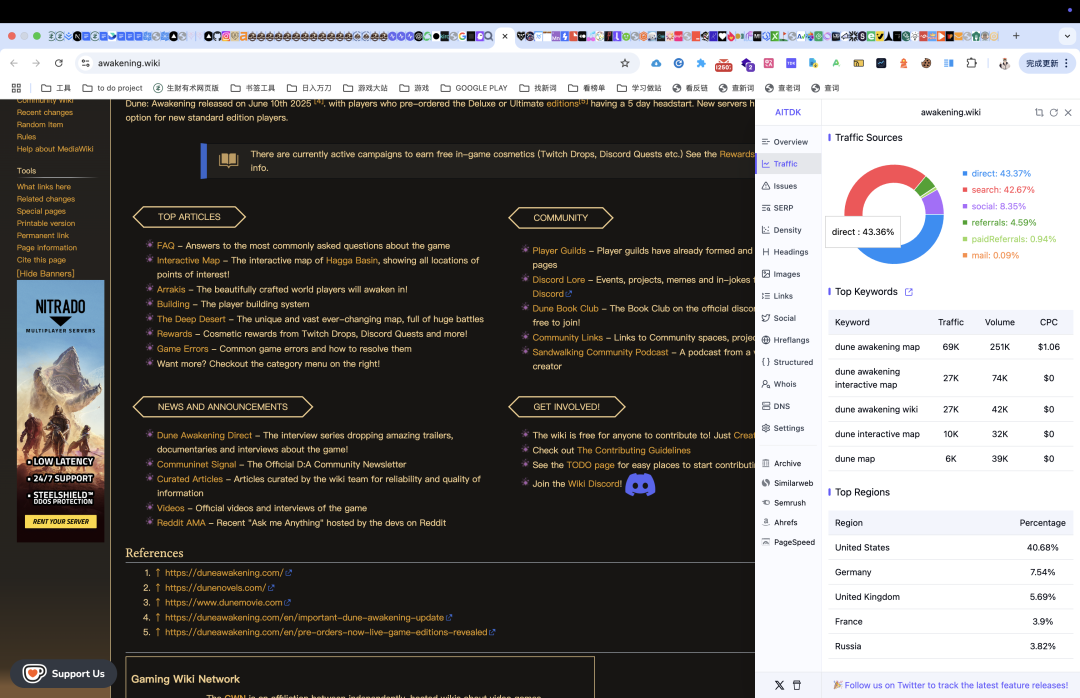Open Recent changes in wiki sidebar
Screen dimensions: 1080x698
pyautogui.click(x=45, y=112)
